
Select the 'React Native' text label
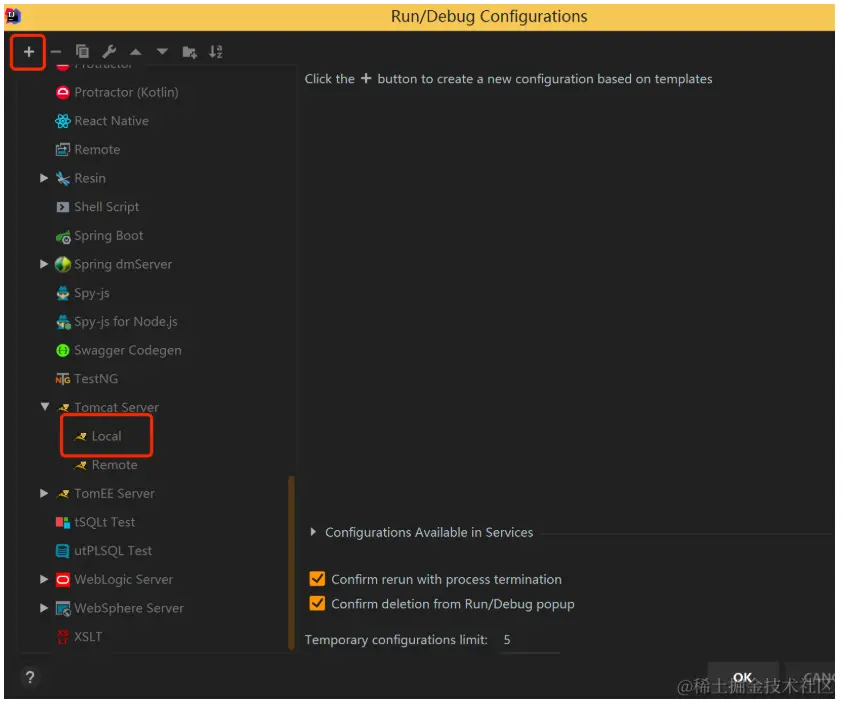pyautogui.click(x=112, y=121)
